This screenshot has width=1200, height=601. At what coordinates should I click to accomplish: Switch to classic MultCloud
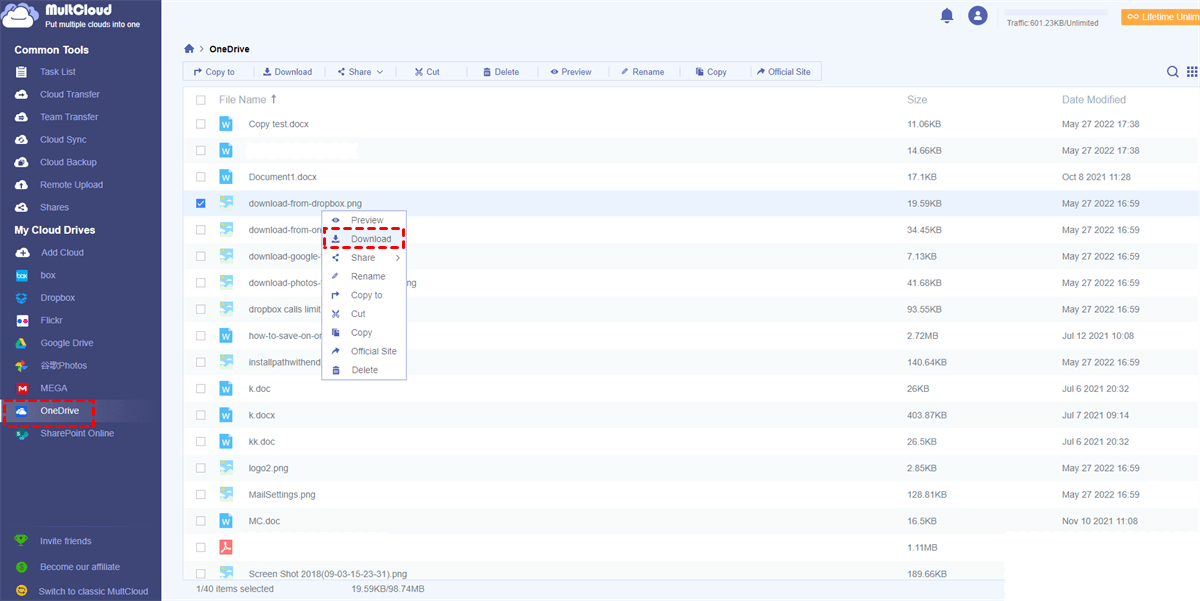pos(93,591)
